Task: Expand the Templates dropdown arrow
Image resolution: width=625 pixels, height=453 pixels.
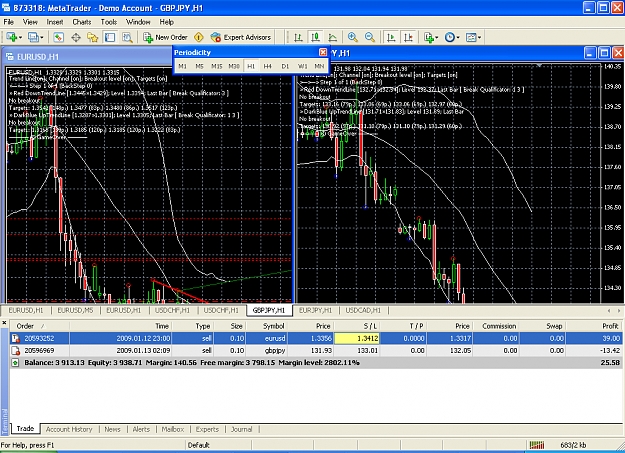Action: pyautogui.click(x=479, y=37)
